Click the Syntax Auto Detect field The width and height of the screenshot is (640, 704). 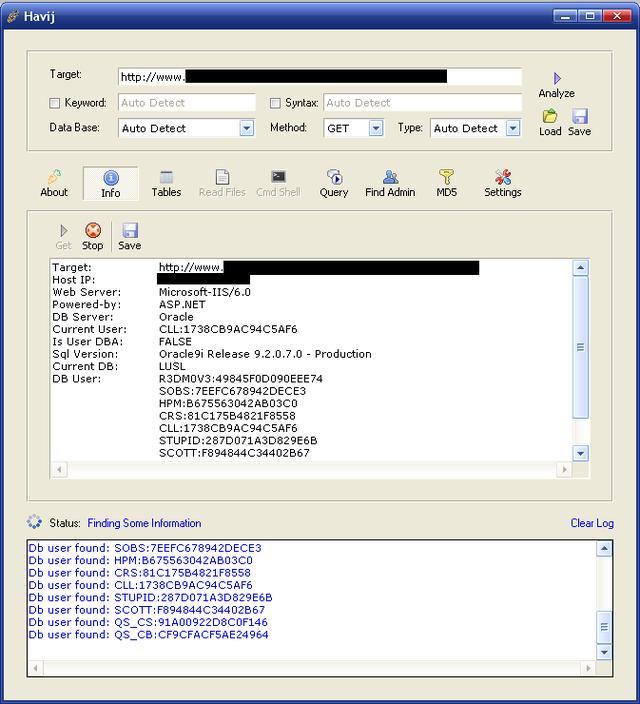coord(423,103)
